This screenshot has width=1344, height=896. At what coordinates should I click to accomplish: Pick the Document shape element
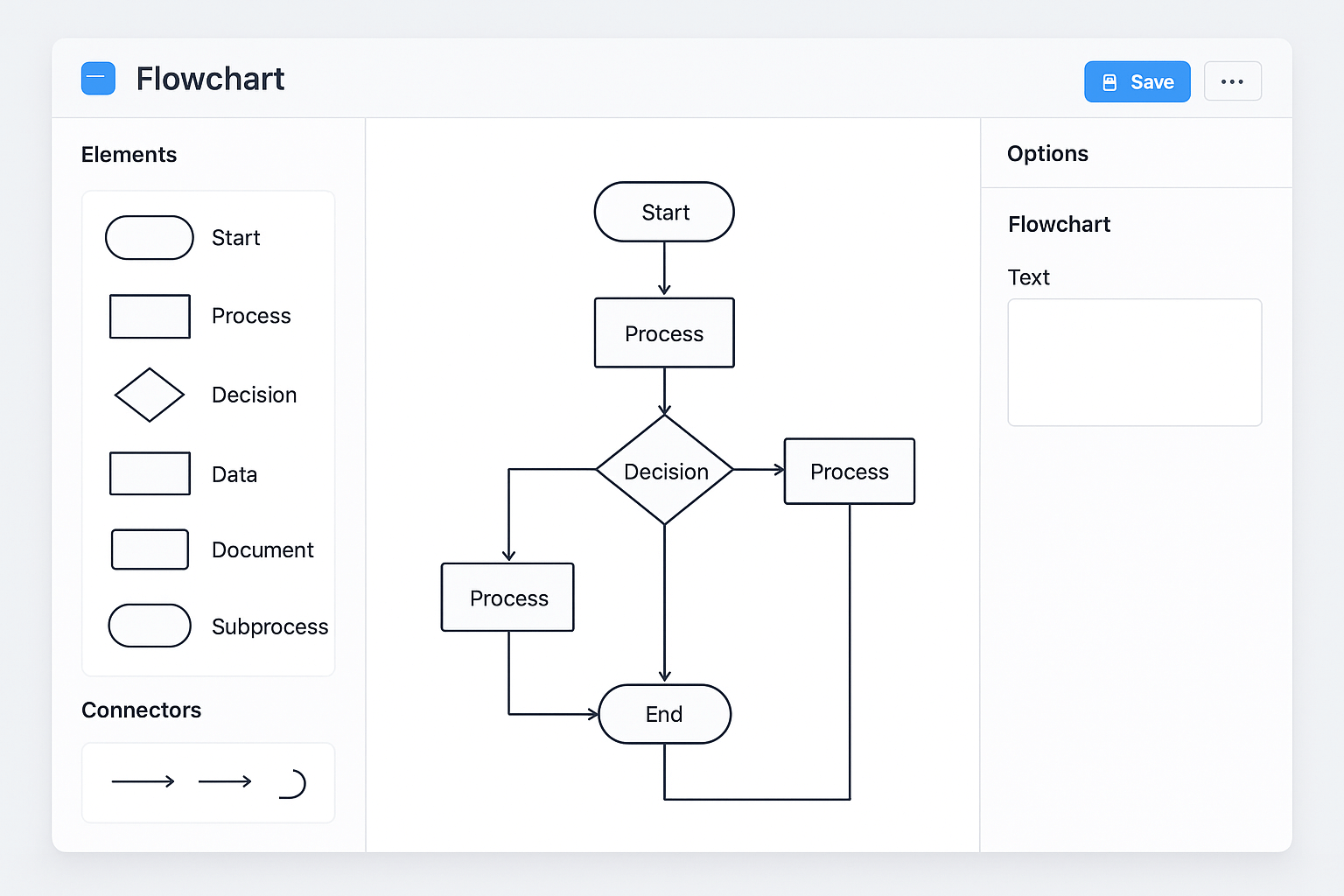tap(150, 549)
